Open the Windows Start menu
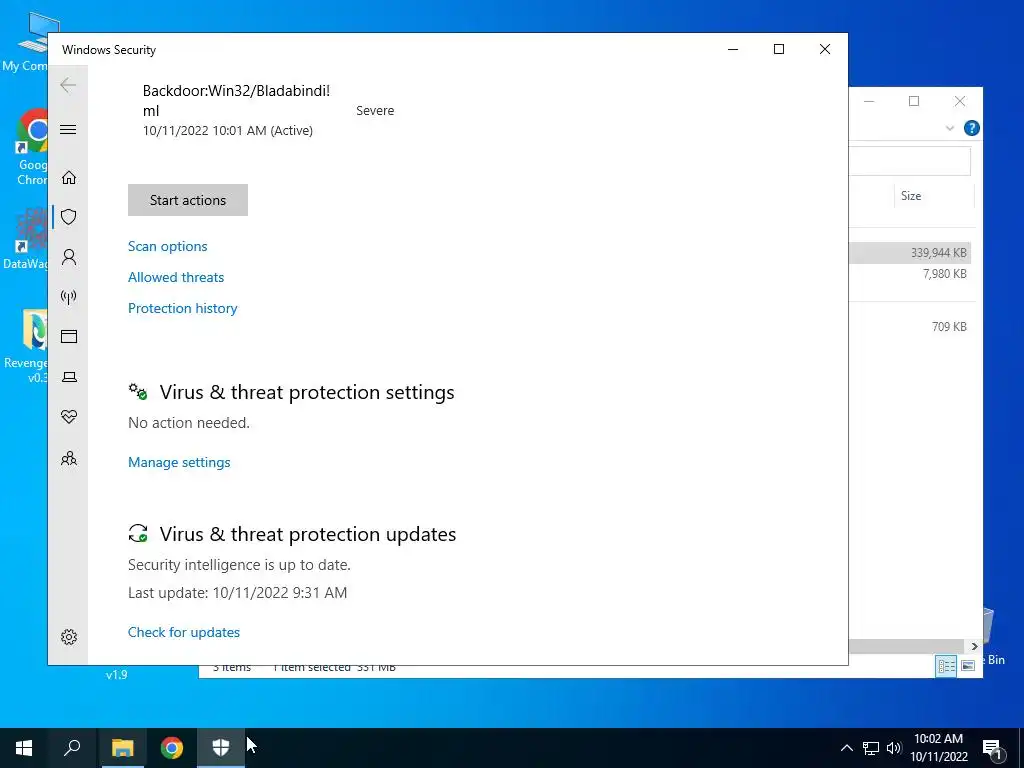Screen dimensions: 1024x768 coord(24,748)
